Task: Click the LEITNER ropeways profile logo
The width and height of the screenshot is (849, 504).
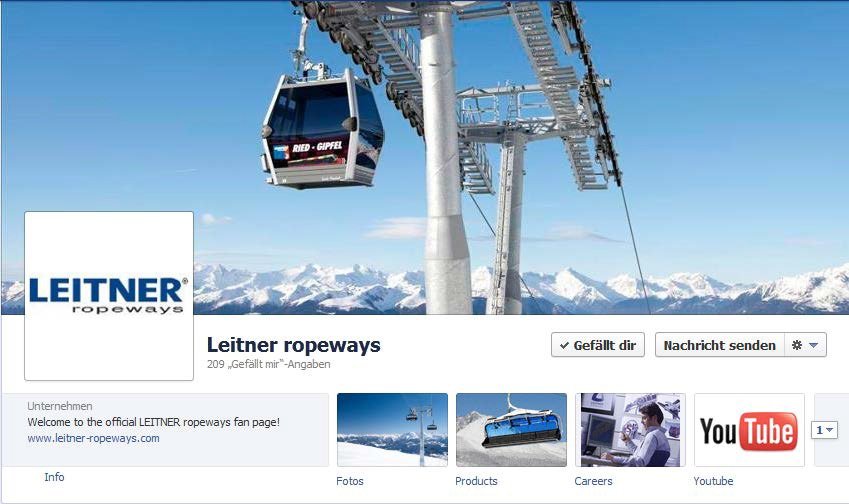Action: (109, 296)
